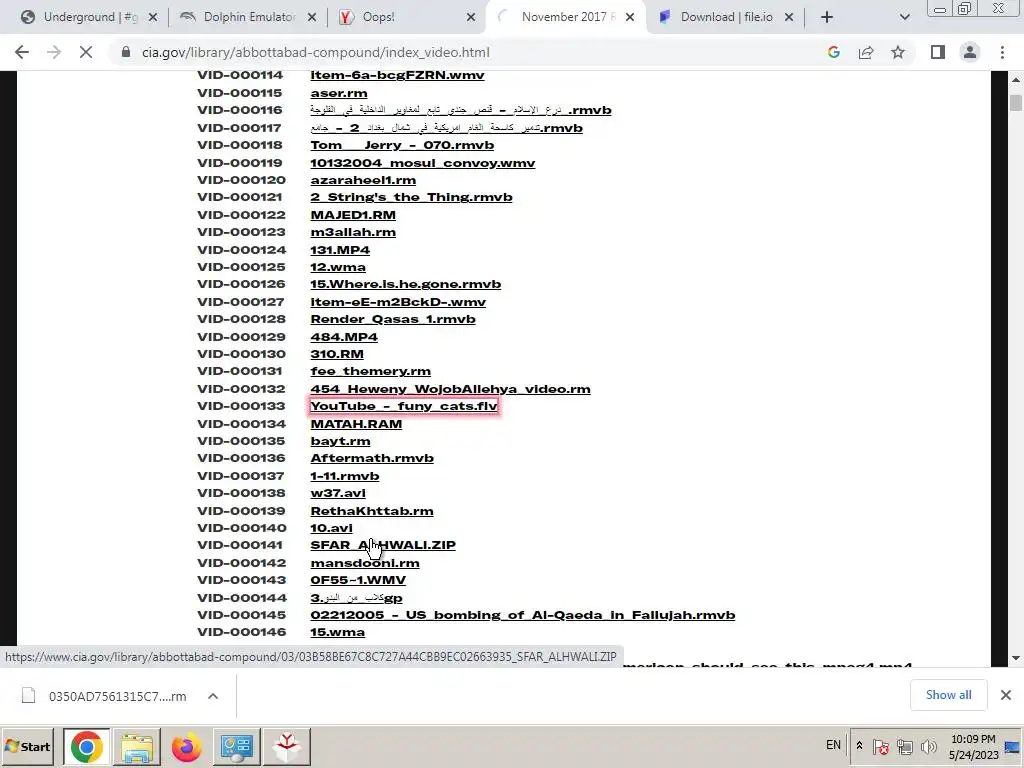Open 15.Where.is.he.gone.rmvb link
Image resolution: width=1024 pixels, height=768 pixels.
[x=406, y=284]
